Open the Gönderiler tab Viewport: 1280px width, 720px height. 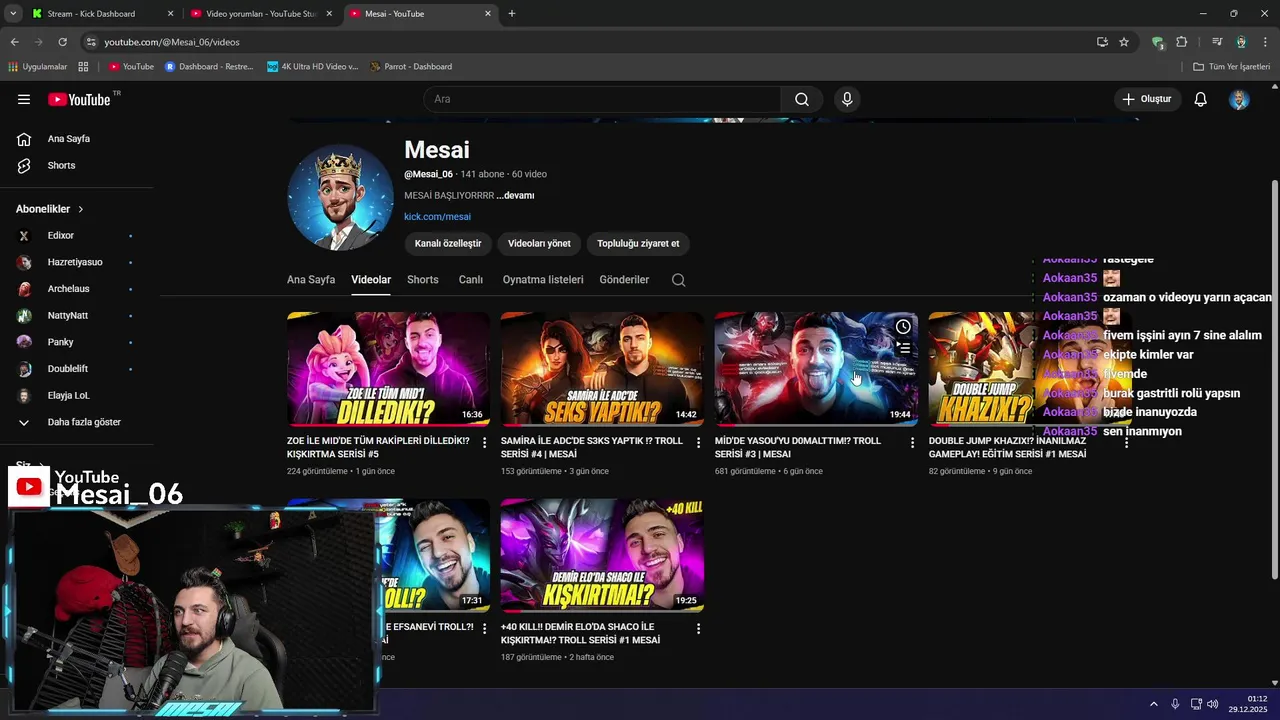pyautogui.click(x=624, y=280)
